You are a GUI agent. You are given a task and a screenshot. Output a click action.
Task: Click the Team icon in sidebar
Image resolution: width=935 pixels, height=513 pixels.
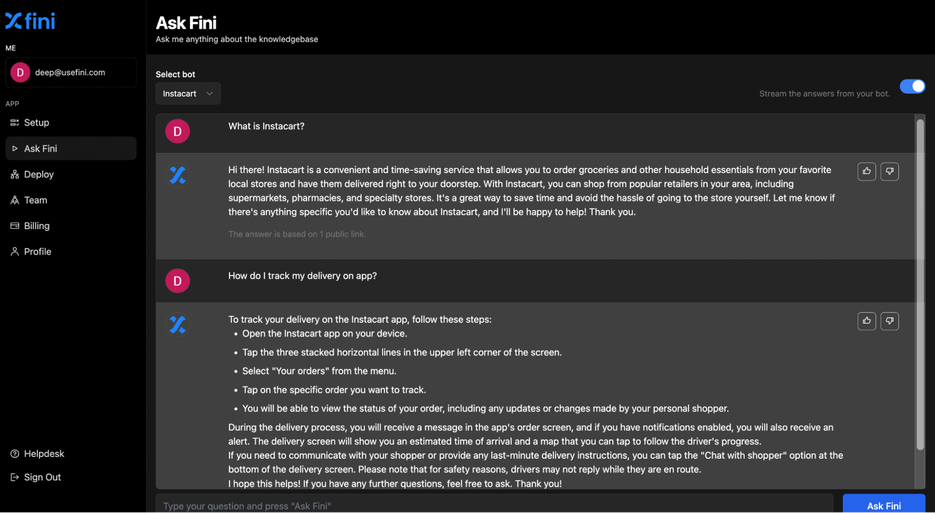pyautogui.click(x=15, y=200)
